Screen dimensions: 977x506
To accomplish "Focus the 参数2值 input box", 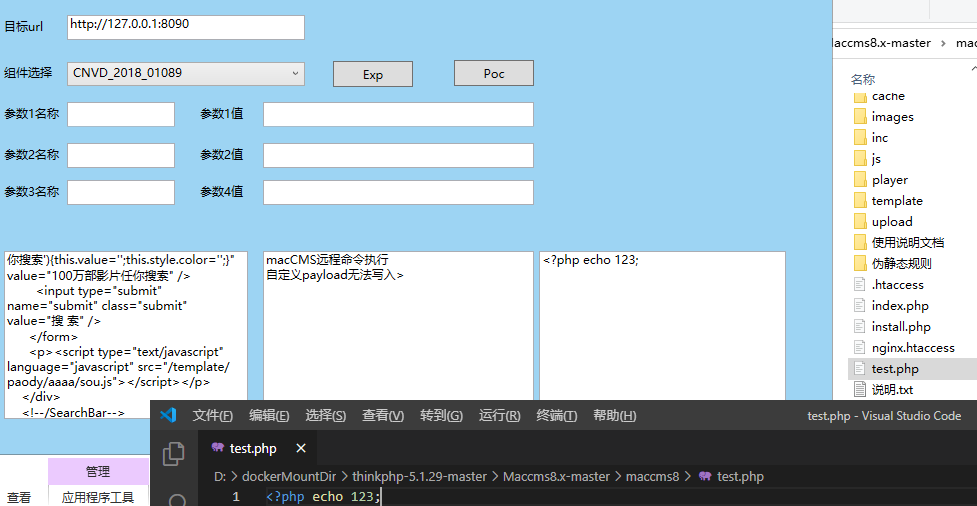I will tap(398, 155).
